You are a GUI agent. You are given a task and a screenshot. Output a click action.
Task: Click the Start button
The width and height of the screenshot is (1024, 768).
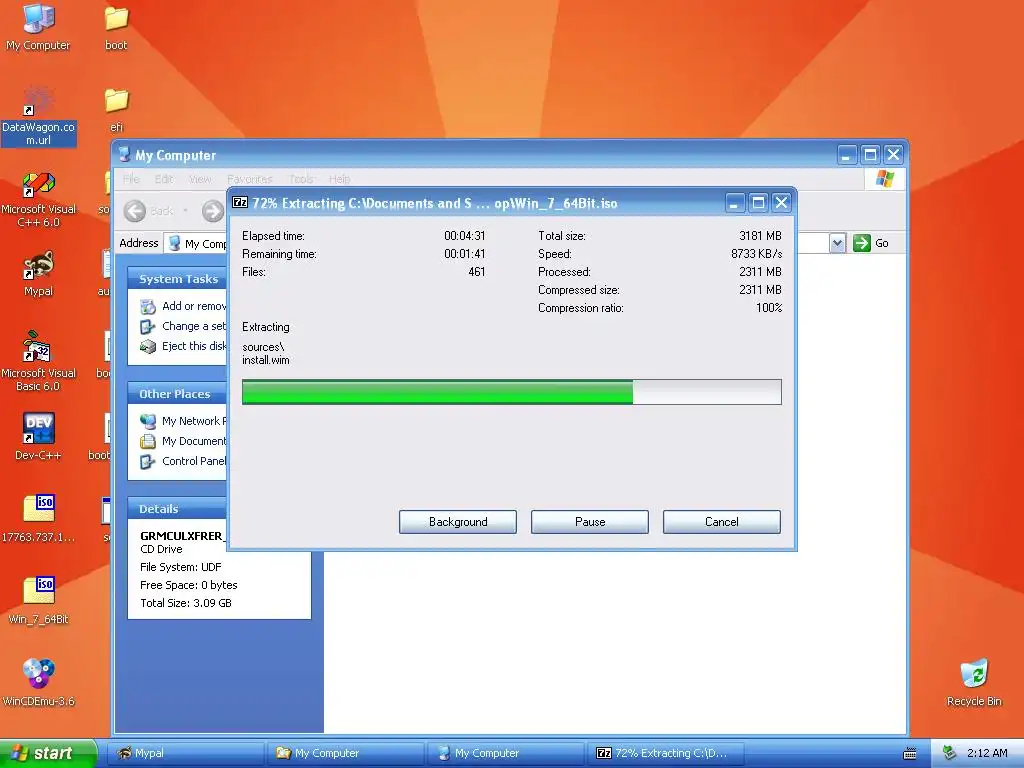click(48, 753)
